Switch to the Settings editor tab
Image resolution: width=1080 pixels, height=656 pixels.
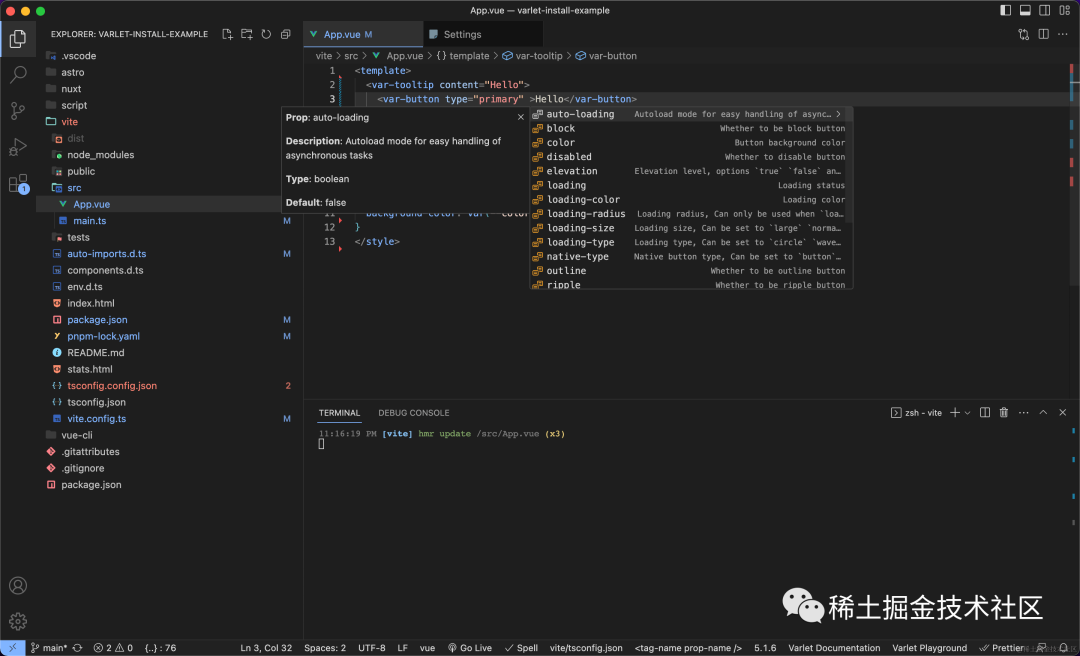[483, 34]
